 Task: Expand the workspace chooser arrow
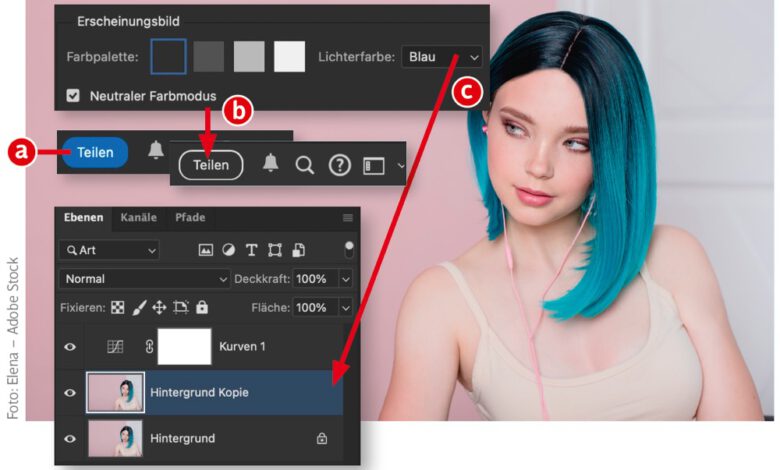pyautogui.click(x=400, y=166)
